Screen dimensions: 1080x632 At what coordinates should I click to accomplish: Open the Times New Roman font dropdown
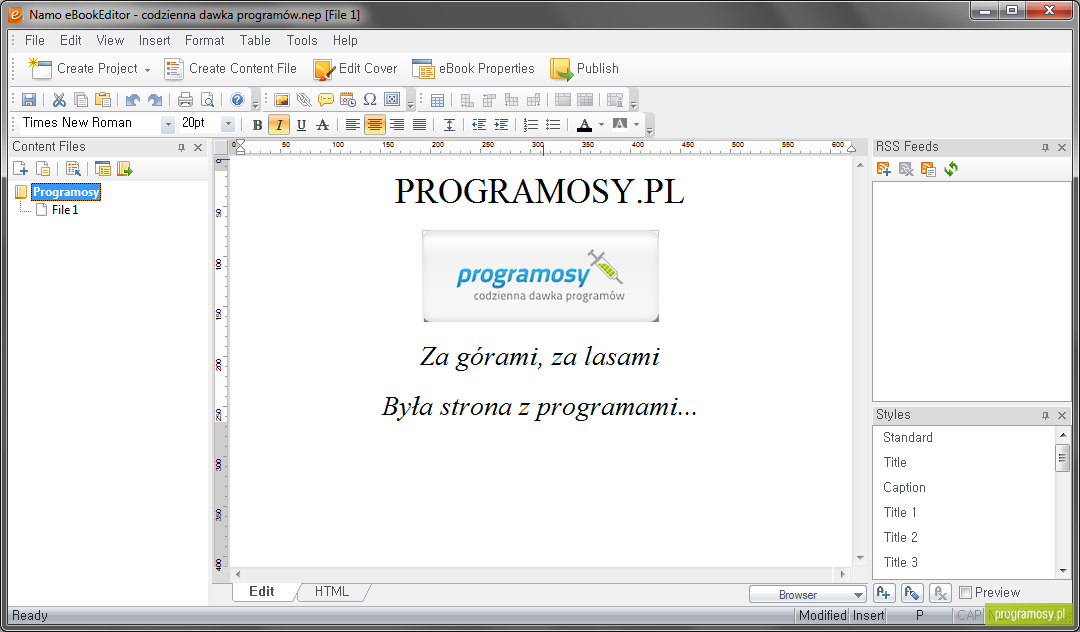point(167,124)
